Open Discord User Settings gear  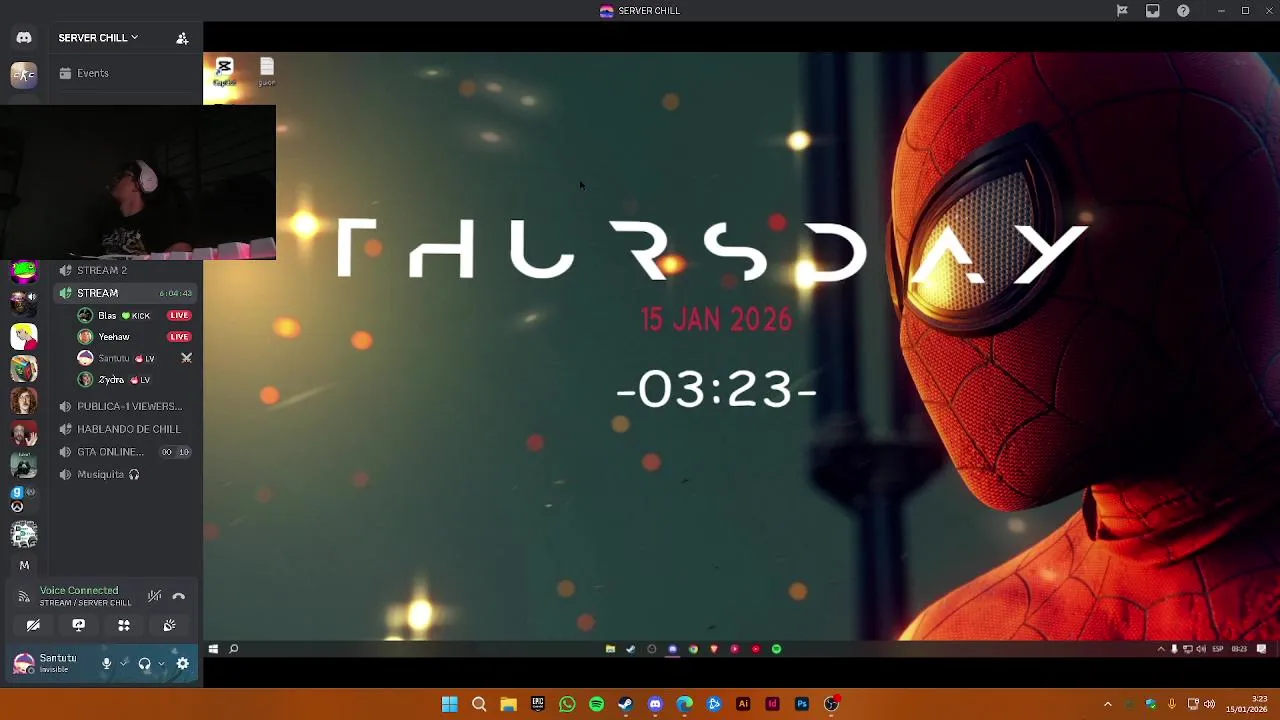click(x=183, y=664)
